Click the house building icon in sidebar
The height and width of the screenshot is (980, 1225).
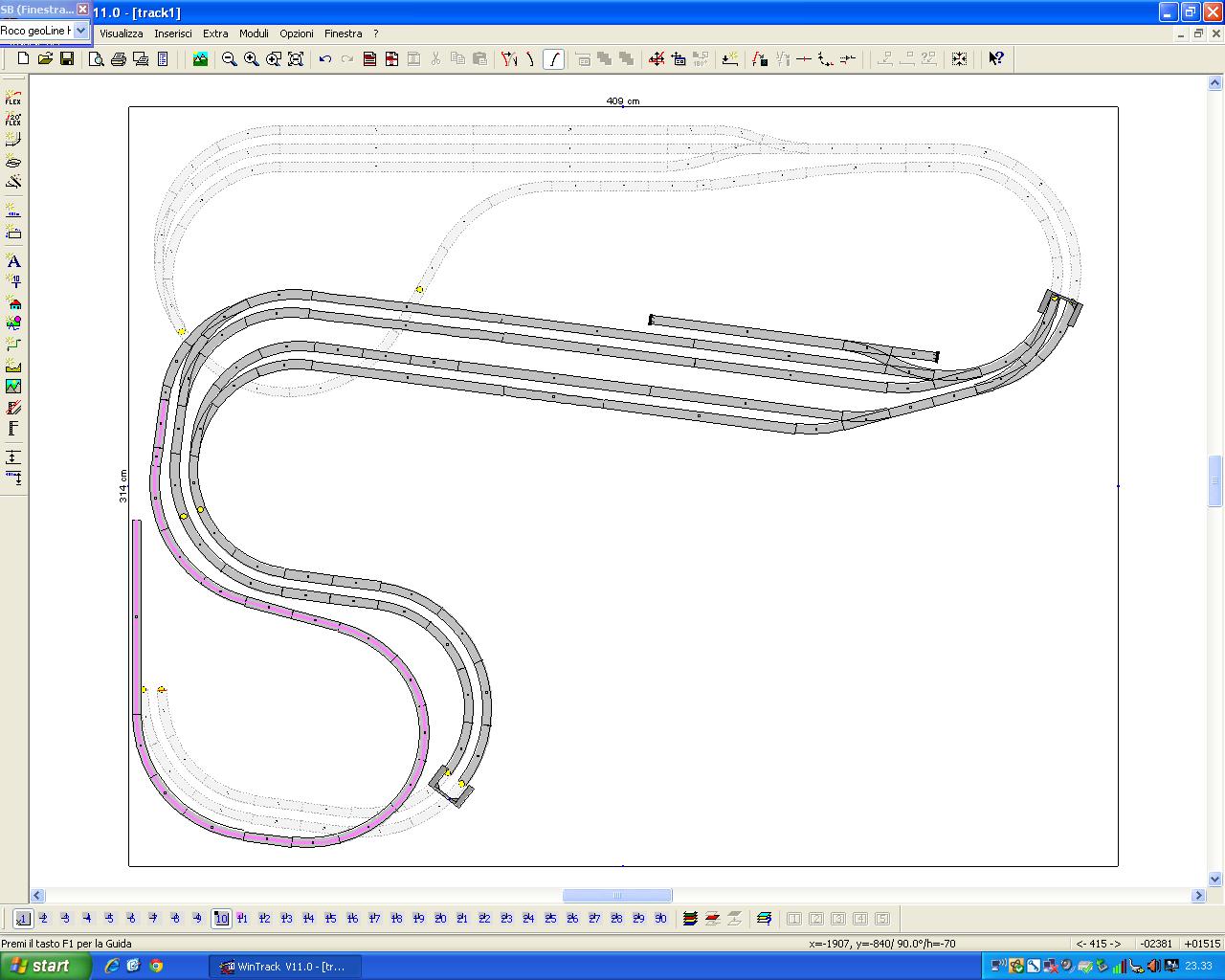(13, 302)
